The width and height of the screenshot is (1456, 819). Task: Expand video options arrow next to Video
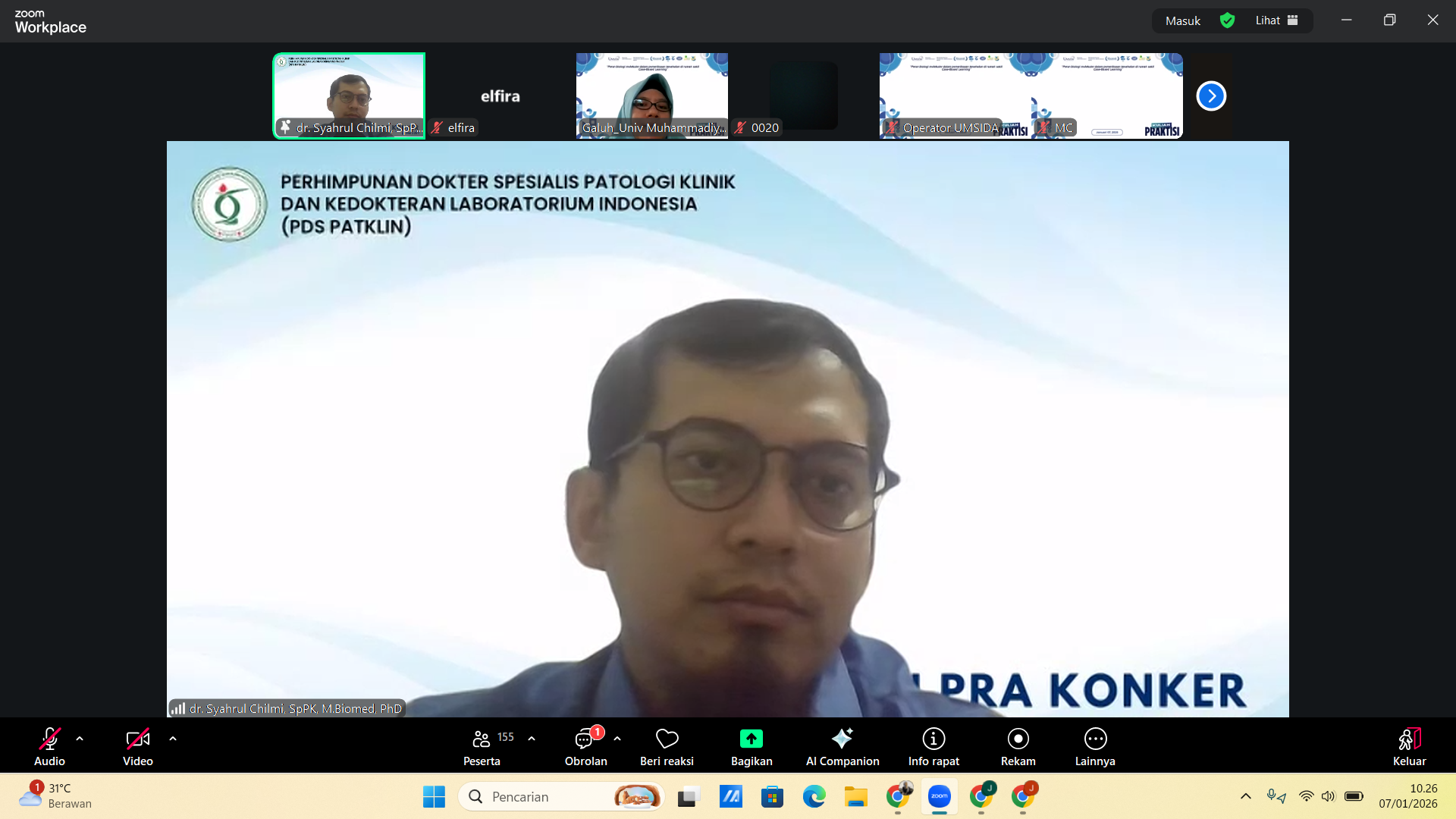(173, 739)
